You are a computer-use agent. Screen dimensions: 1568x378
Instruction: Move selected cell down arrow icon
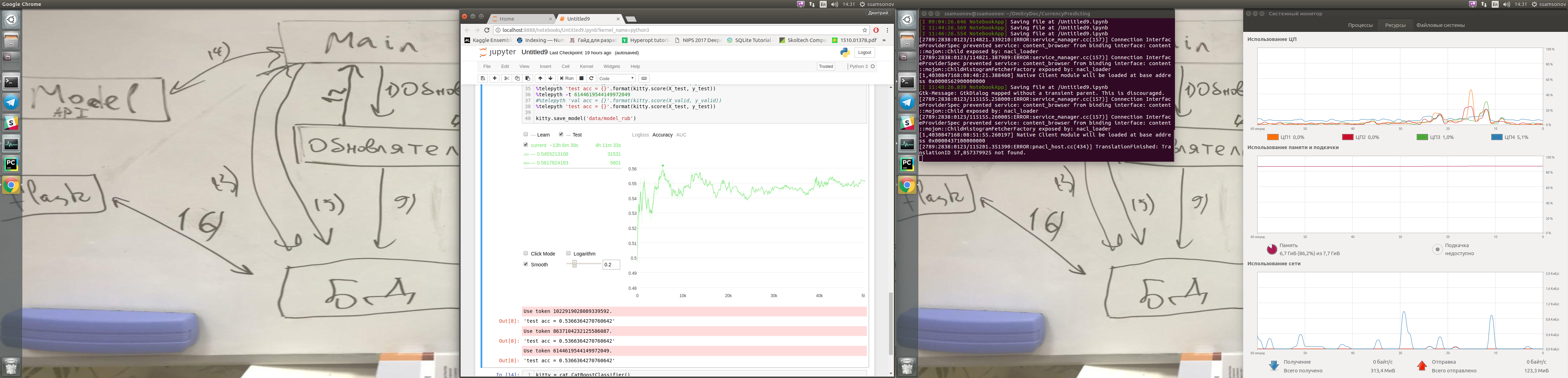(551, 78)
